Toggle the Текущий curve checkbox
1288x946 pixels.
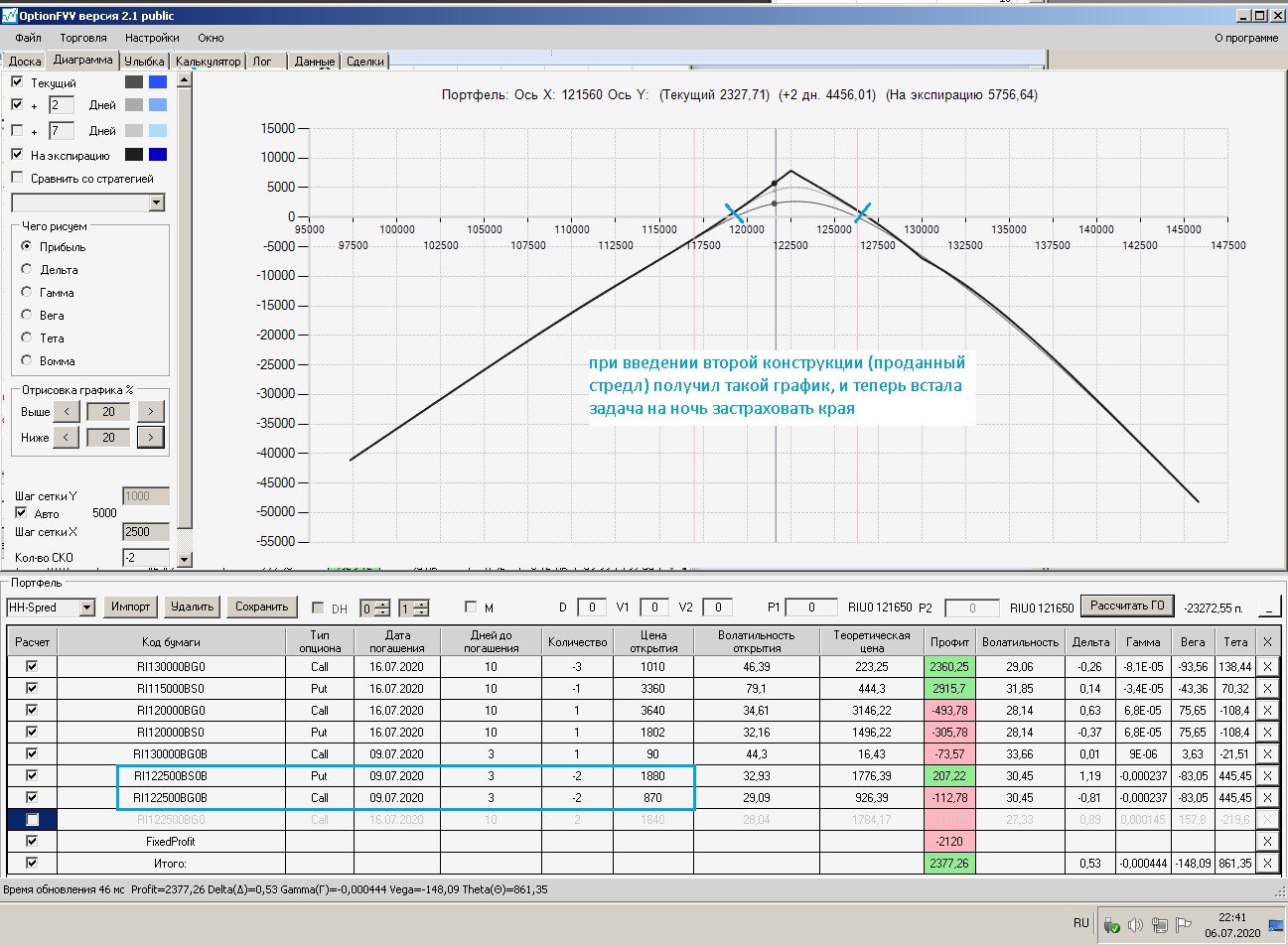click(17, 81)
